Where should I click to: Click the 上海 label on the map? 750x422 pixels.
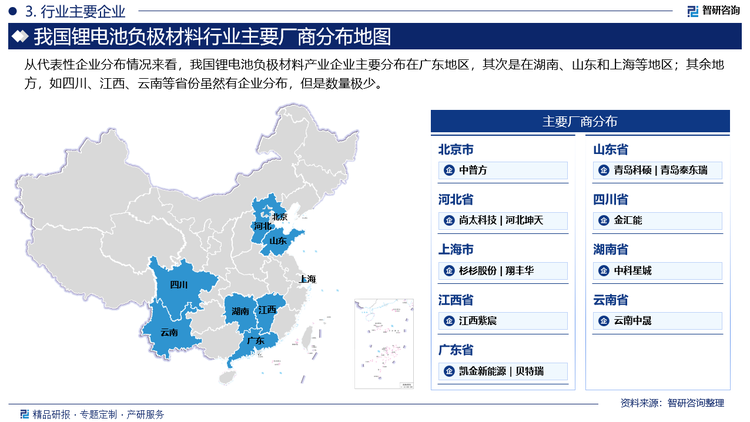(307, 279)
